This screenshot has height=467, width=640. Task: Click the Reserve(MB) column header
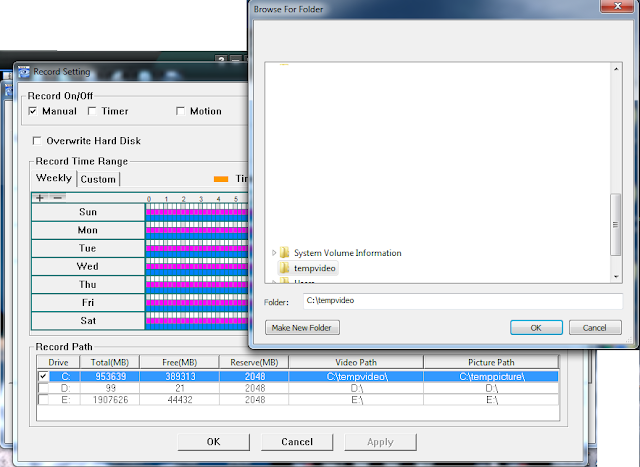tap(254, 362)
